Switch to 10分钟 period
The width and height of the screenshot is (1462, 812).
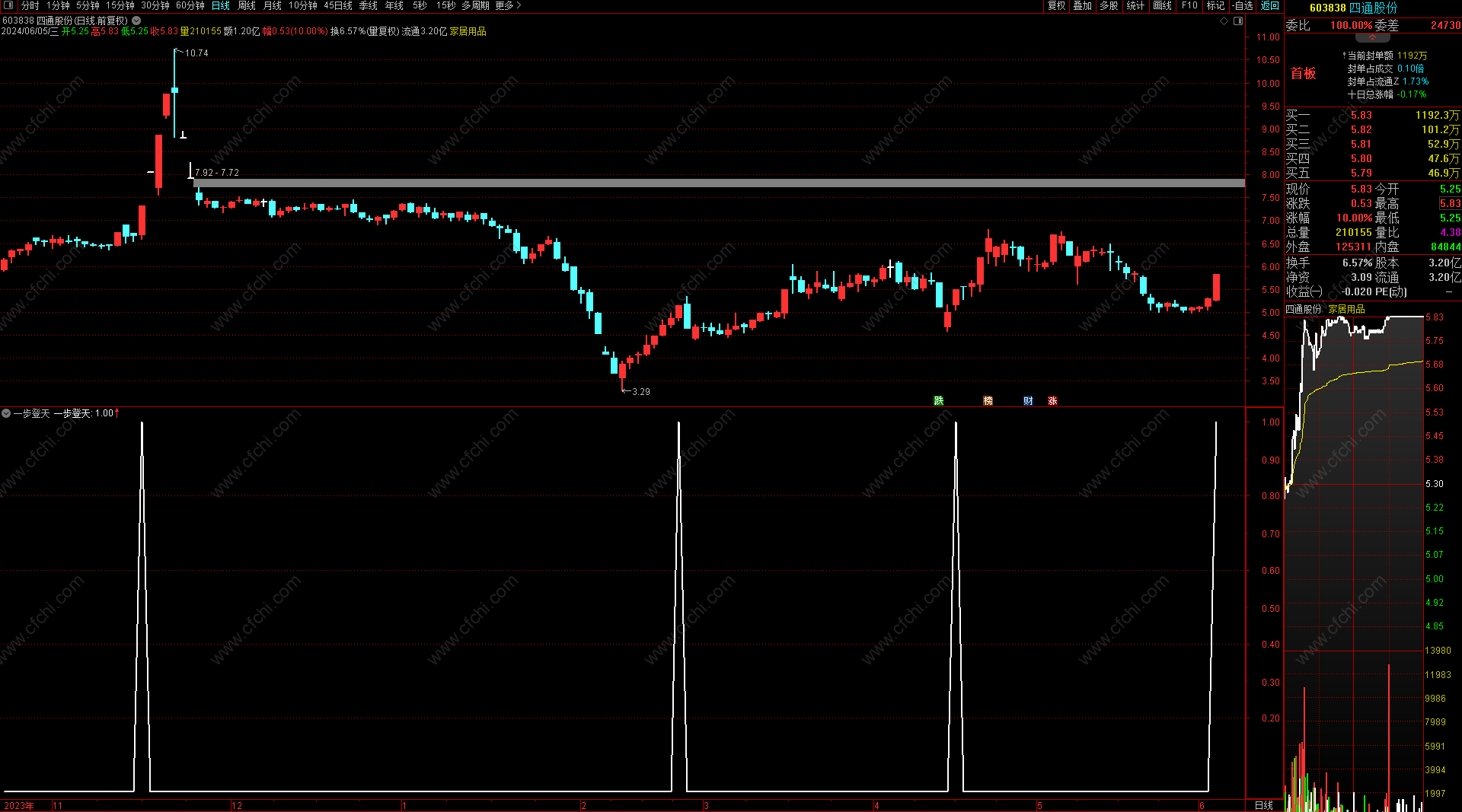pyautogui.click(x=302, y=5)
